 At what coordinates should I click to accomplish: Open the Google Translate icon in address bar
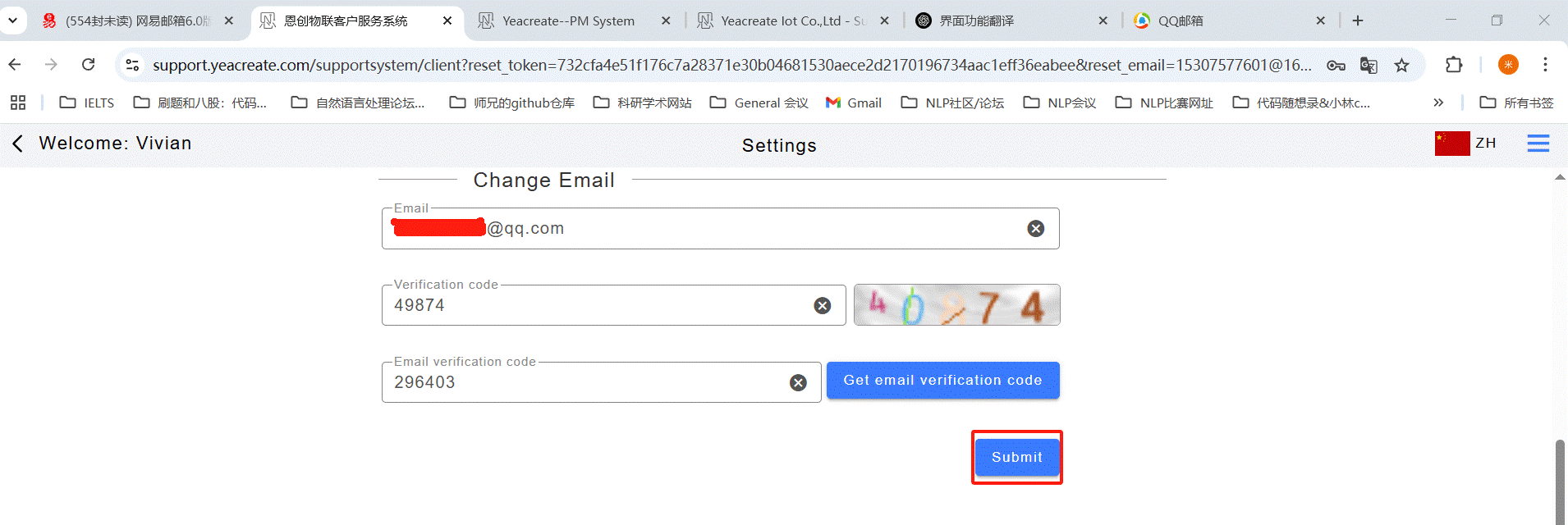(1369, 65)
